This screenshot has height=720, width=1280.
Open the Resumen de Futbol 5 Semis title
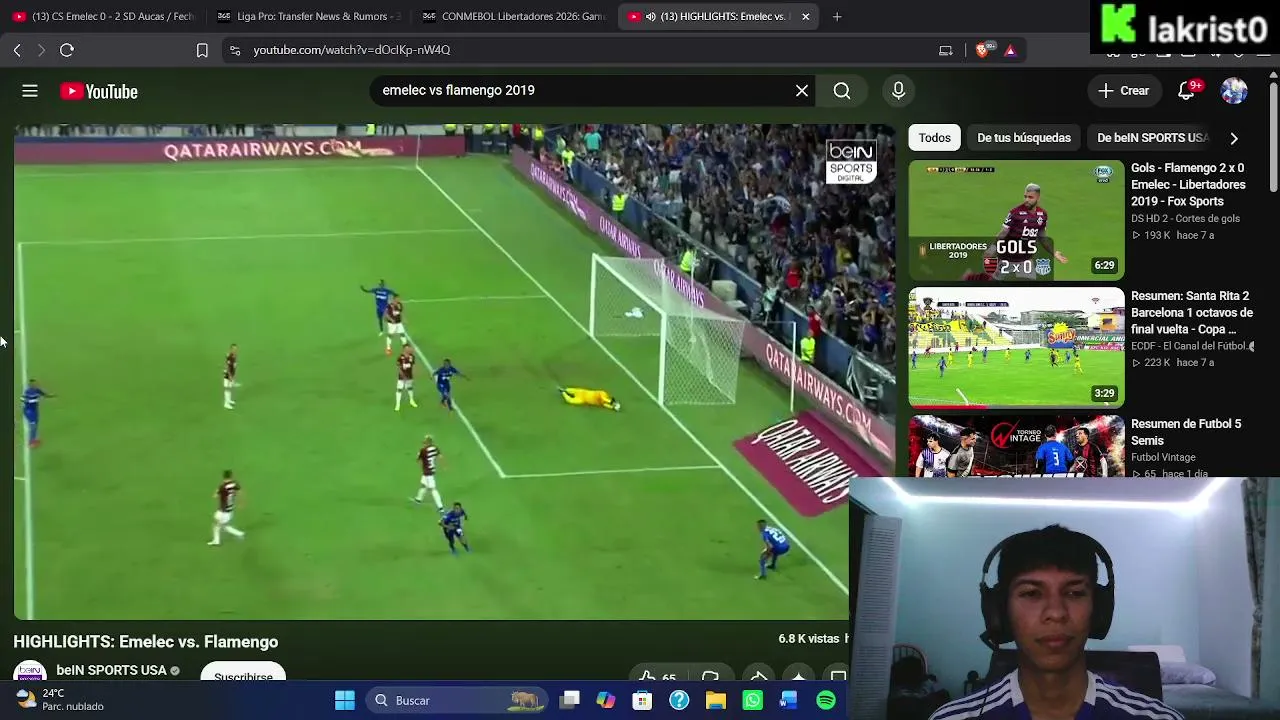click(x=1186, y=432)
